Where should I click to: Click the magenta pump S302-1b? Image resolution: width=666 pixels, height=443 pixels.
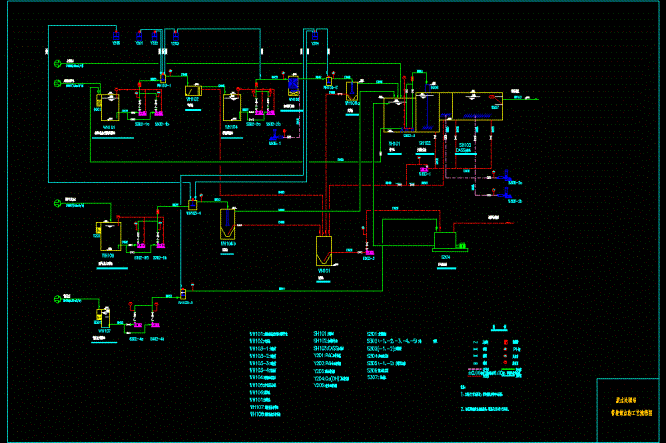coord(158,113)
